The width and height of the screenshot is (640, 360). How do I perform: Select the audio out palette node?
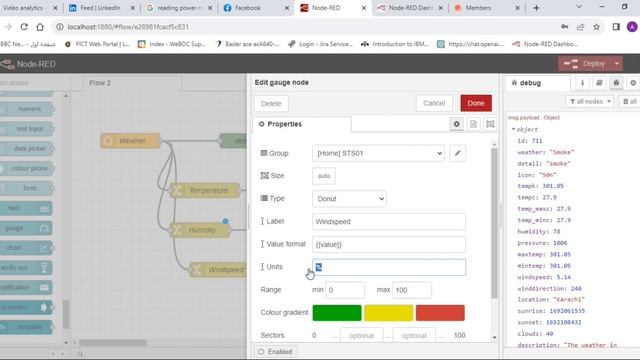click(x=27, y=267)
